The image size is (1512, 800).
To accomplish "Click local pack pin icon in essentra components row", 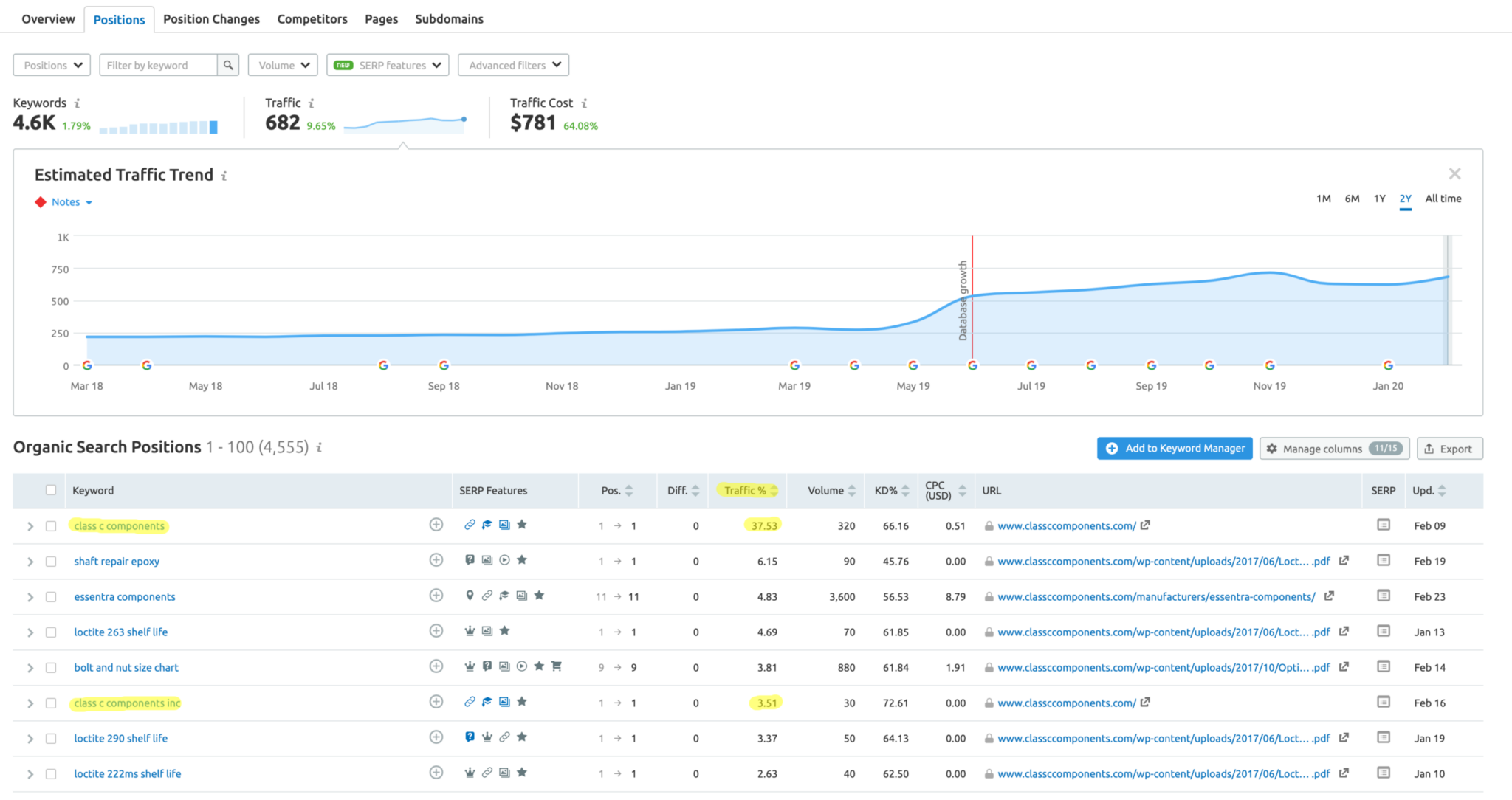I will tap(470, 596).
